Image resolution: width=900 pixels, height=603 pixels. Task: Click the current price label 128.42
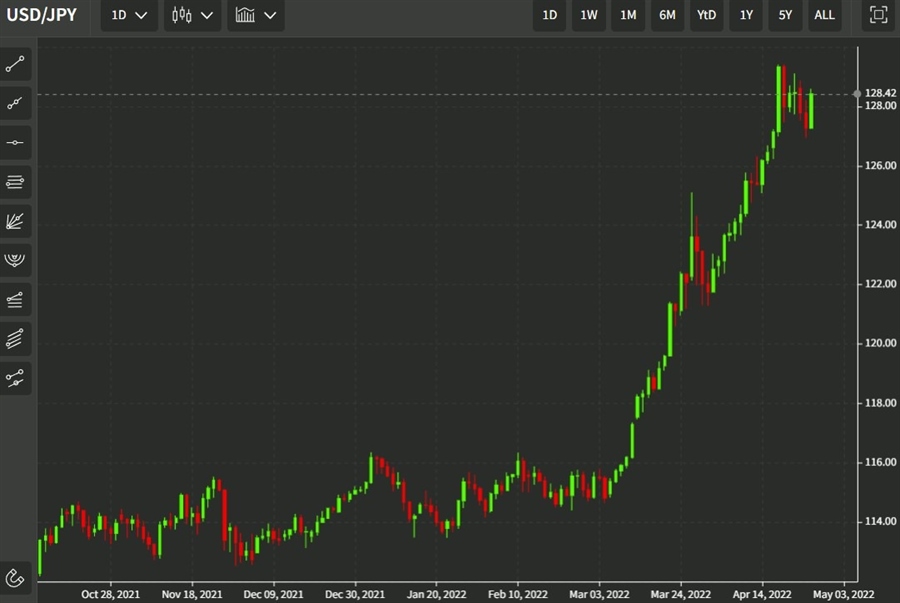[880, 93]
